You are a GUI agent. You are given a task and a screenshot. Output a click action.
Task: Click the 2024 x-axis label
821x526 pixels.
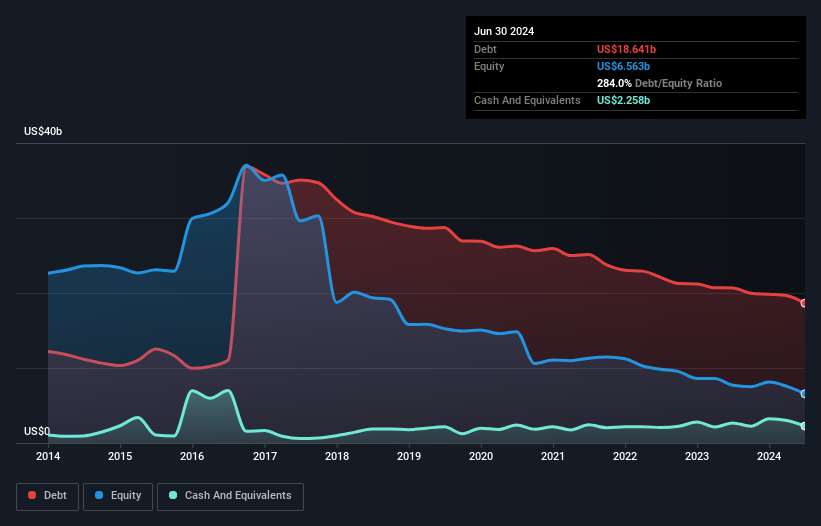[x=769, y=456]
